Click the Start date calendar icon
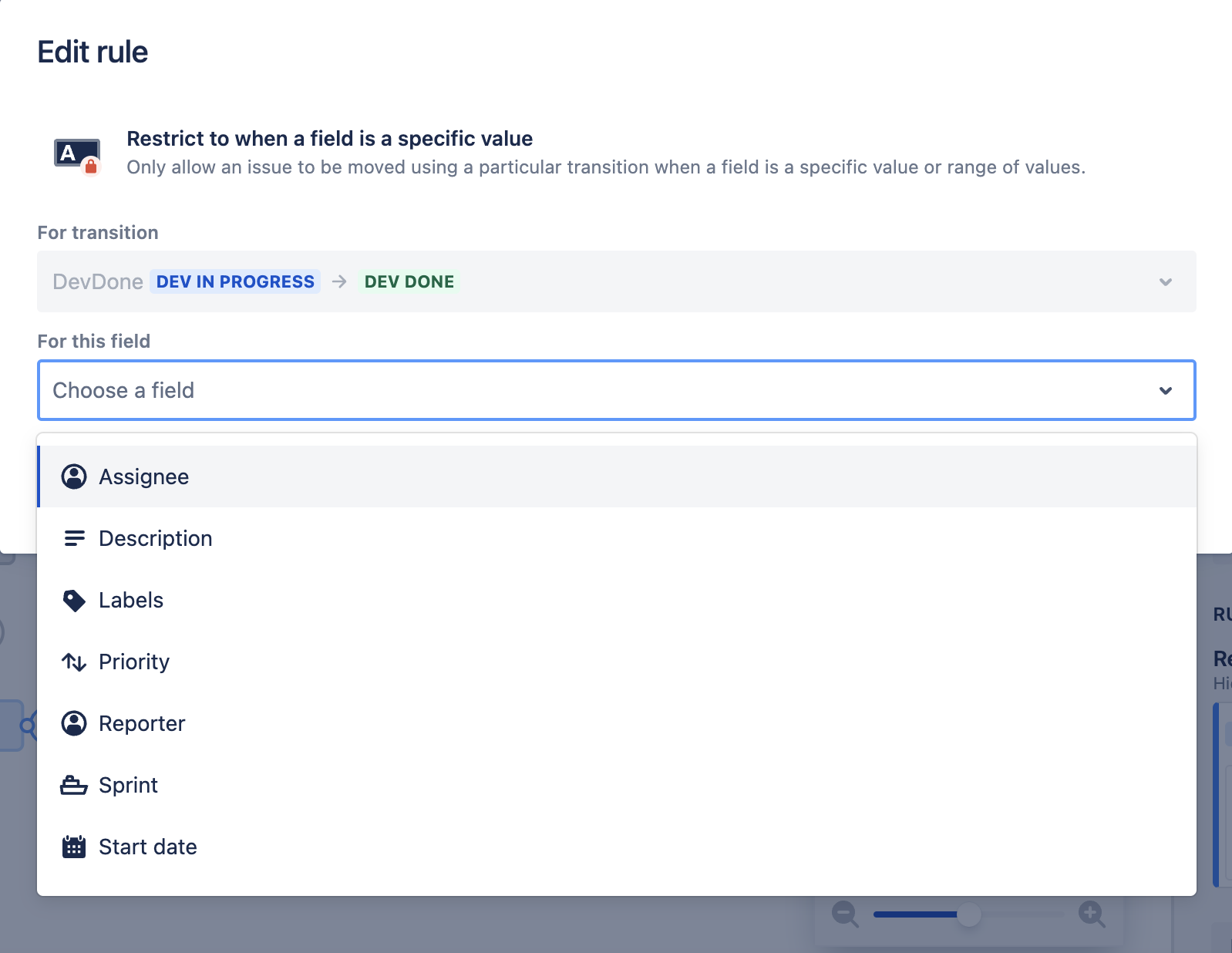Viewport: 1232px width, 953px height. pyautogui.click(x=74, y=847)
